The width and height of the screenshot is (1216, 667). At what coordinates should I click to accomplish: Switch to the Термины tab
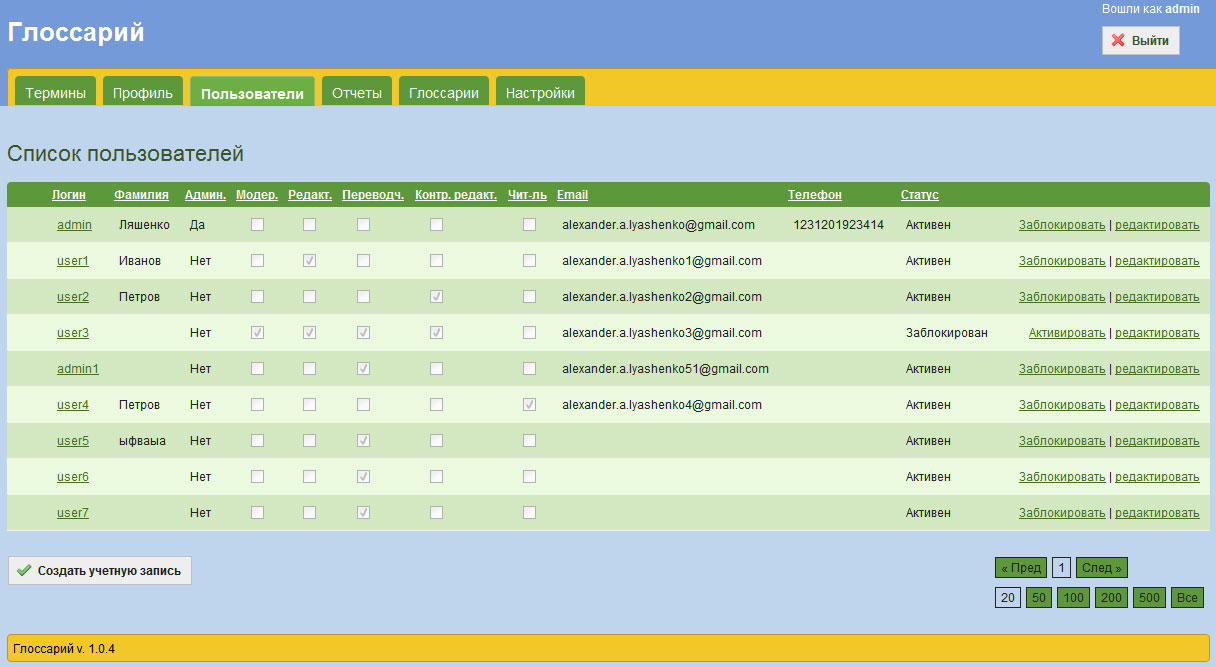56,93
